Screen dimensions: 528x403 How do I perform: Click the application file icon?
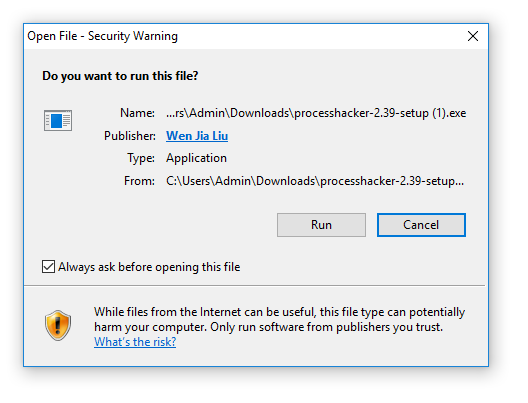click(58, 120)
